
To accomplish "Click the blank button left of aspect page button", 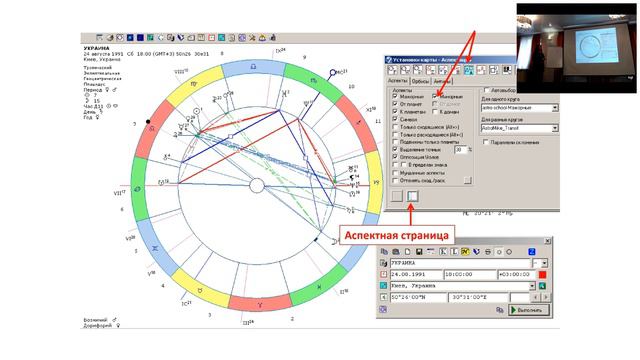I will [397, 196].
